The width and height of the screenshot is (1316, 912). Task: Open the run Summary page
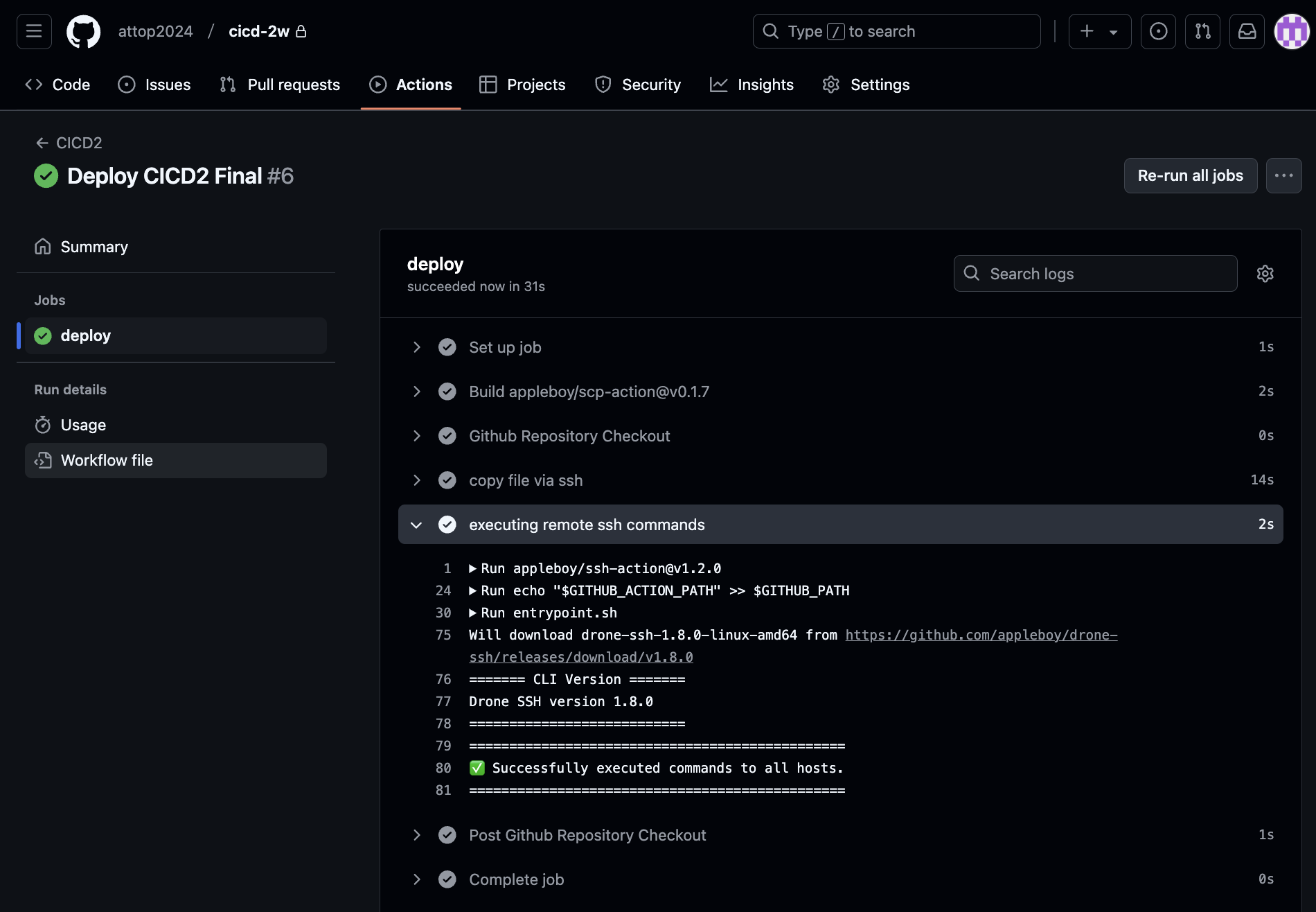(x=176, y=247)
